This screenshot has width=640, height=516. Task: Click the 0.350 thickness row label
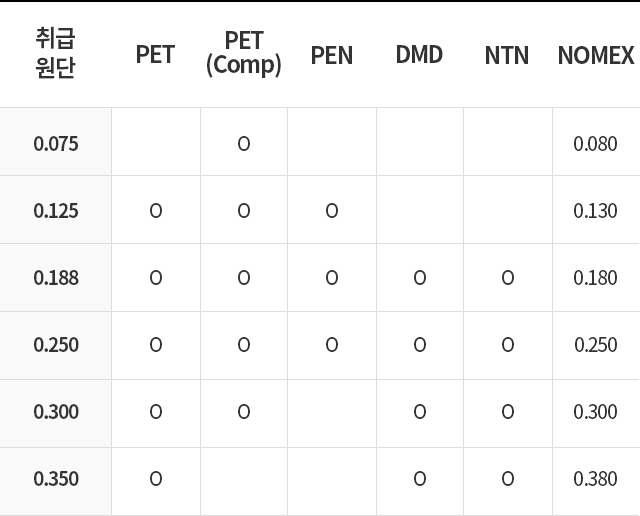click(56, 478)
